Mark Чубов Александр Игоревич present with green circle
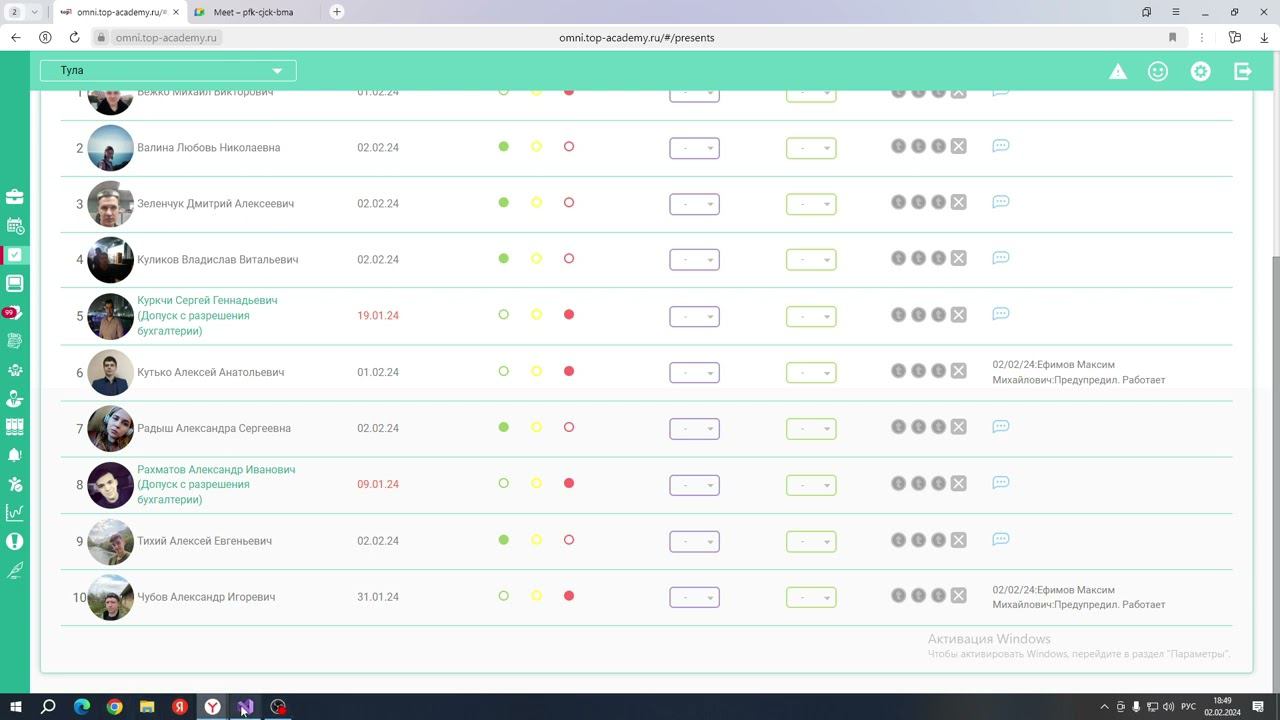 click(x=504, y=597)
